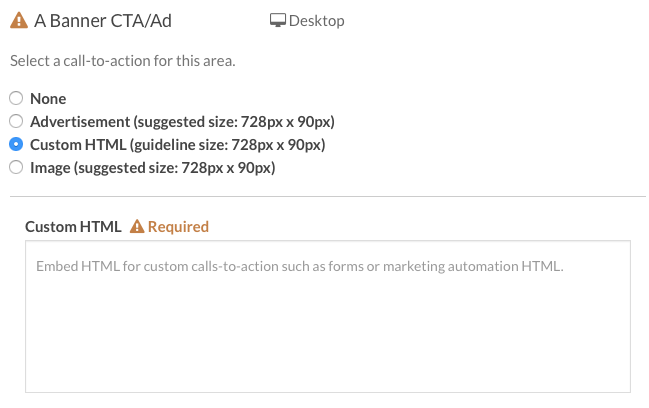Click the Image suggested size label text
The width and height of the screenshot is (649, 408).
[153, 168]
